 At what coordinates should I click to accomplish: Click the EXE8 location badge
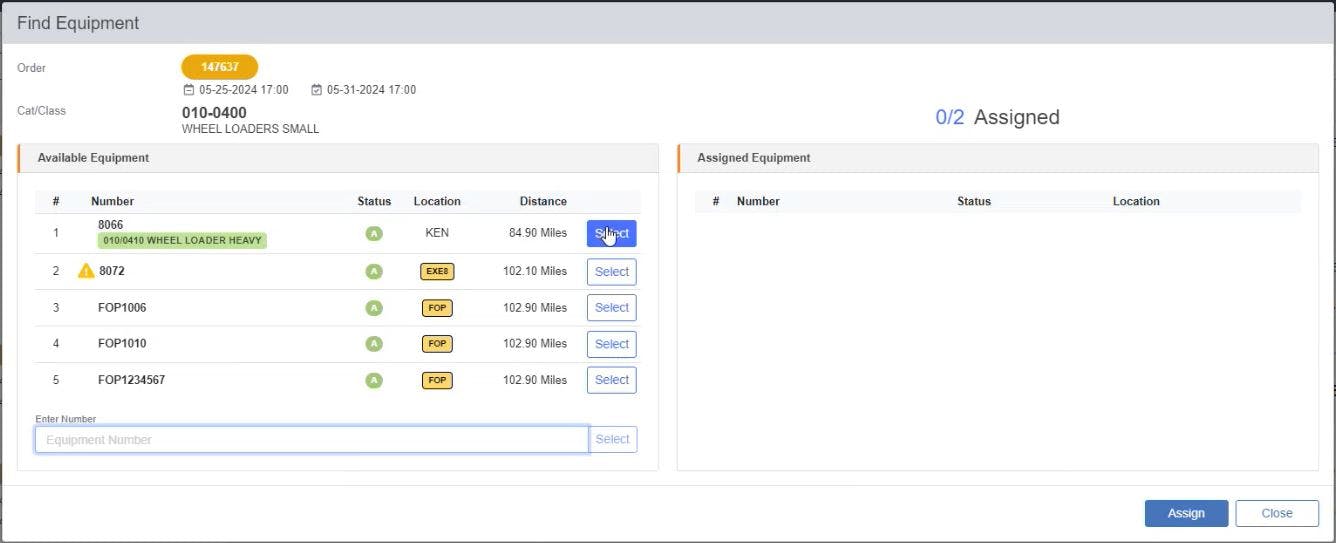click(x=437, y=271)
